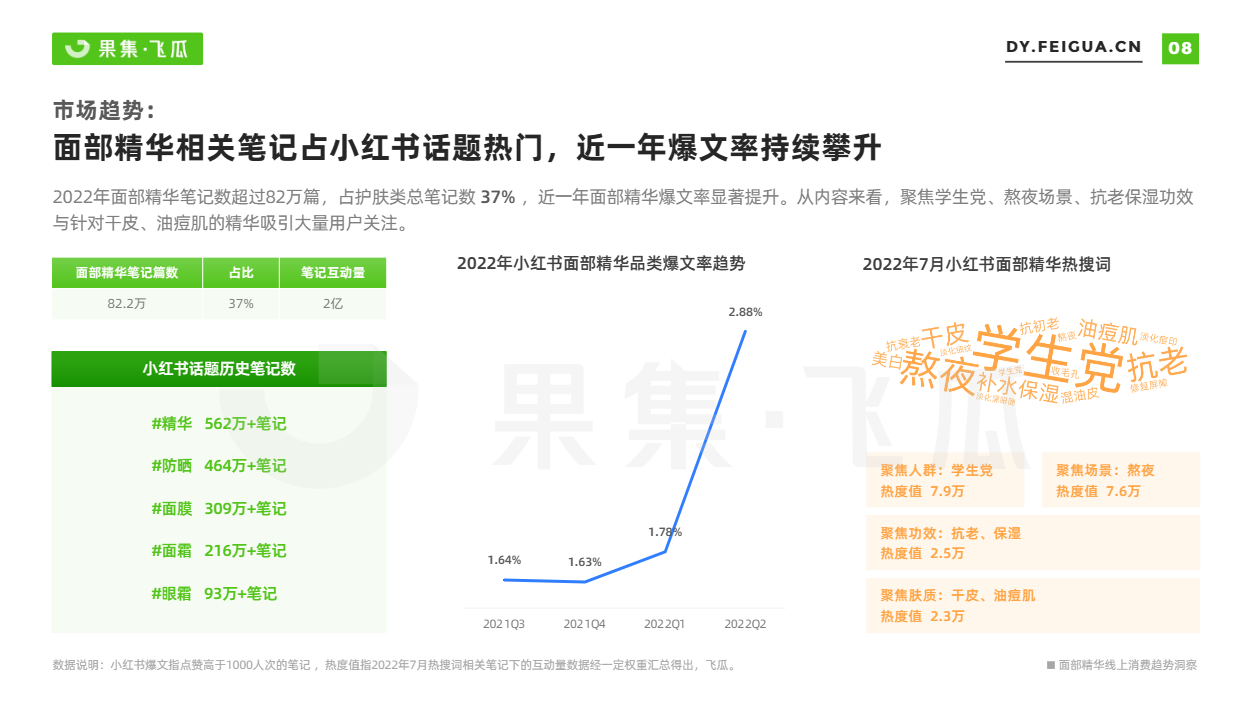Click the topic row #面膜 309万+笔记
Image resolution: width=1250 pixels, height=703 pixels.
219,509
